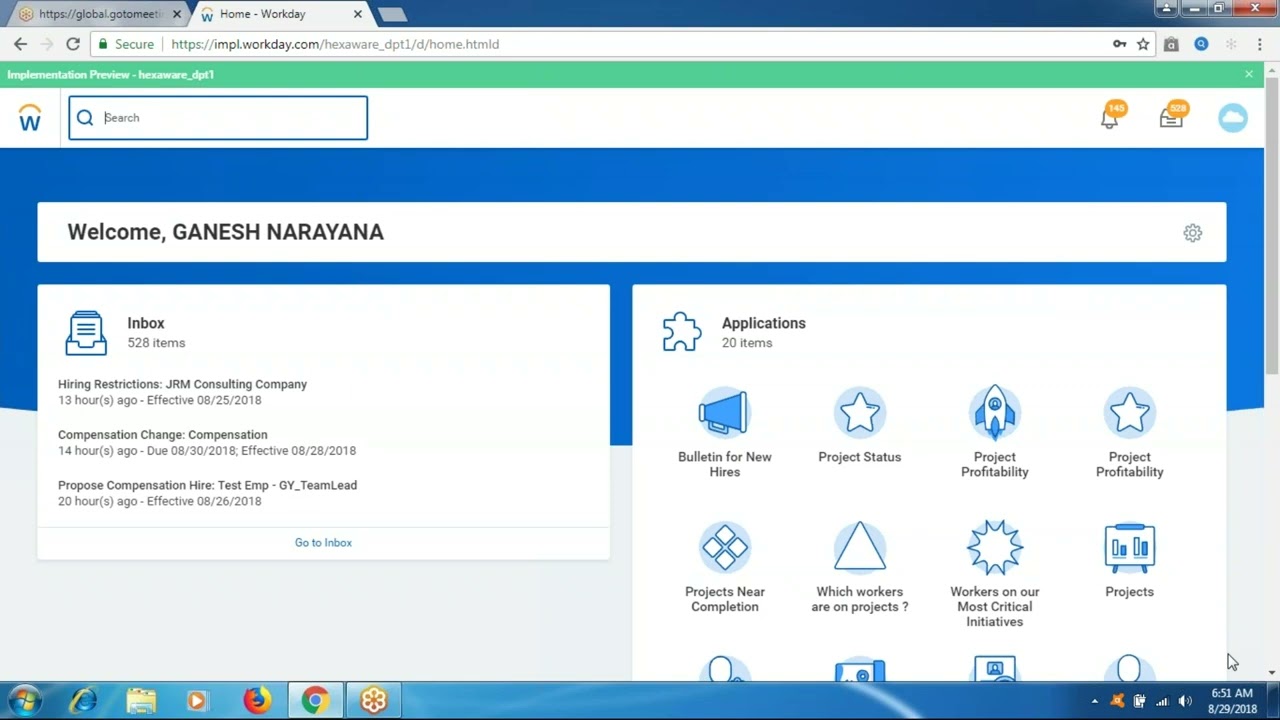Close the gotomeeting browser tab

[177, 14]
